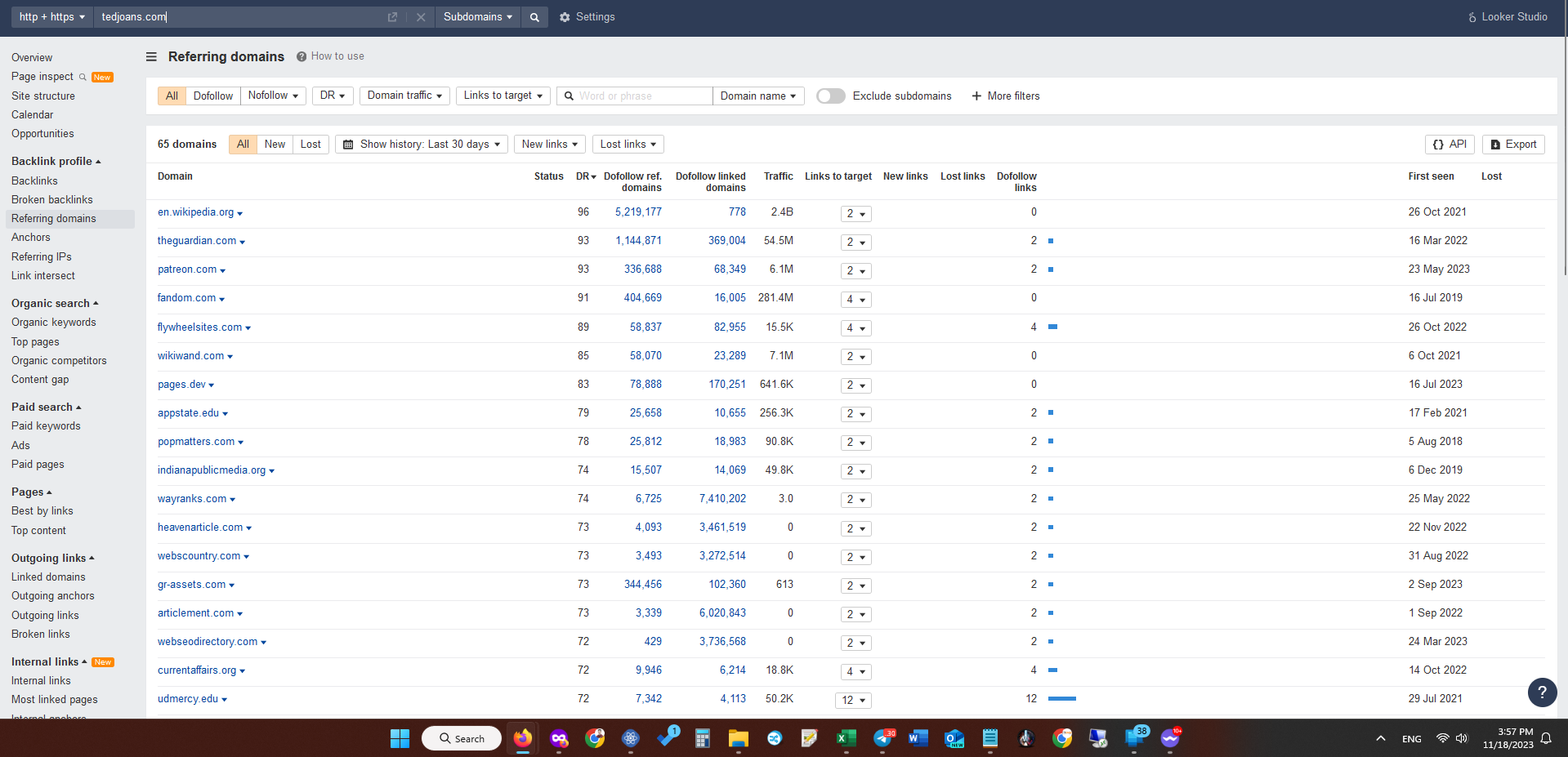This screenshot has height=757, width=1568.
Task: Open Telegram from the taskbar
Action: 882,738
